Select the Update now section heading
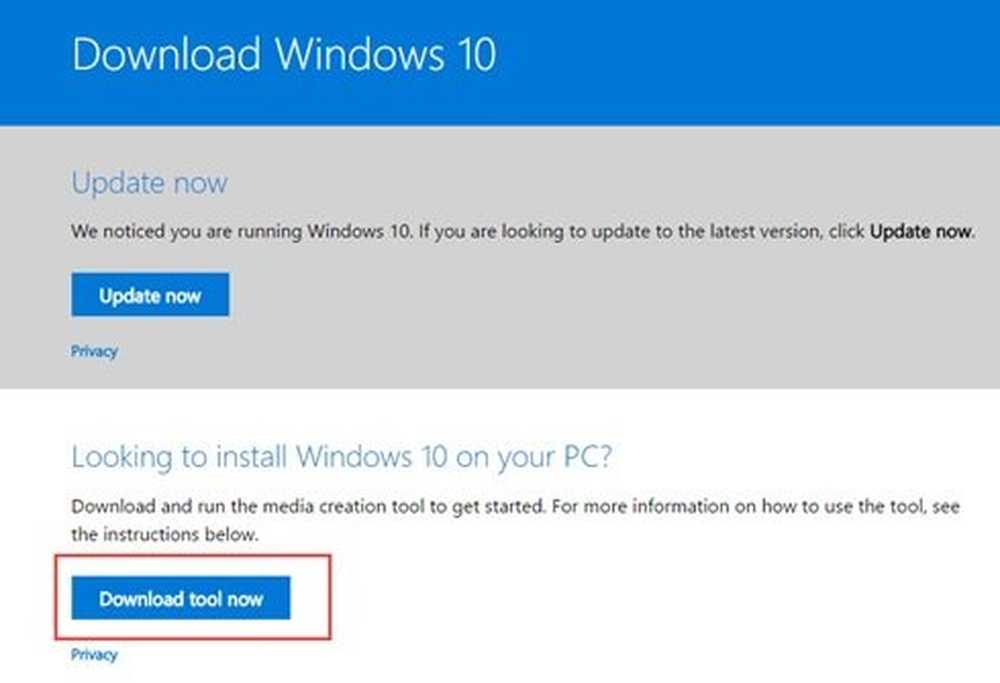Viewport: 1000px width, 683px height. [x=149, y=183]
